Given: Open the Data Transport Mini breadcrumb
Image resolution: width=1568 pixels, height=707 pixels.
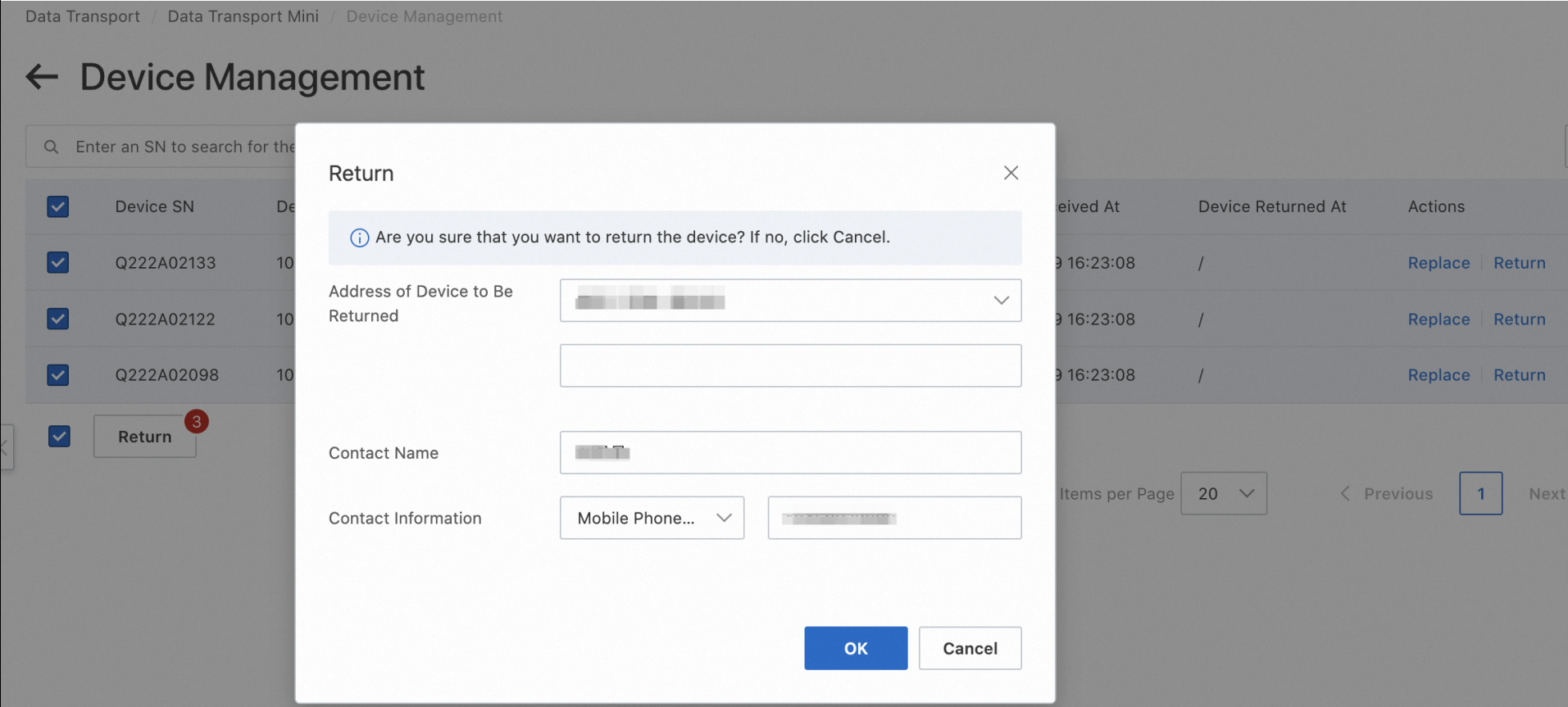Looking at the screenshot, I should pyautogui.click(x=243, y=16).
